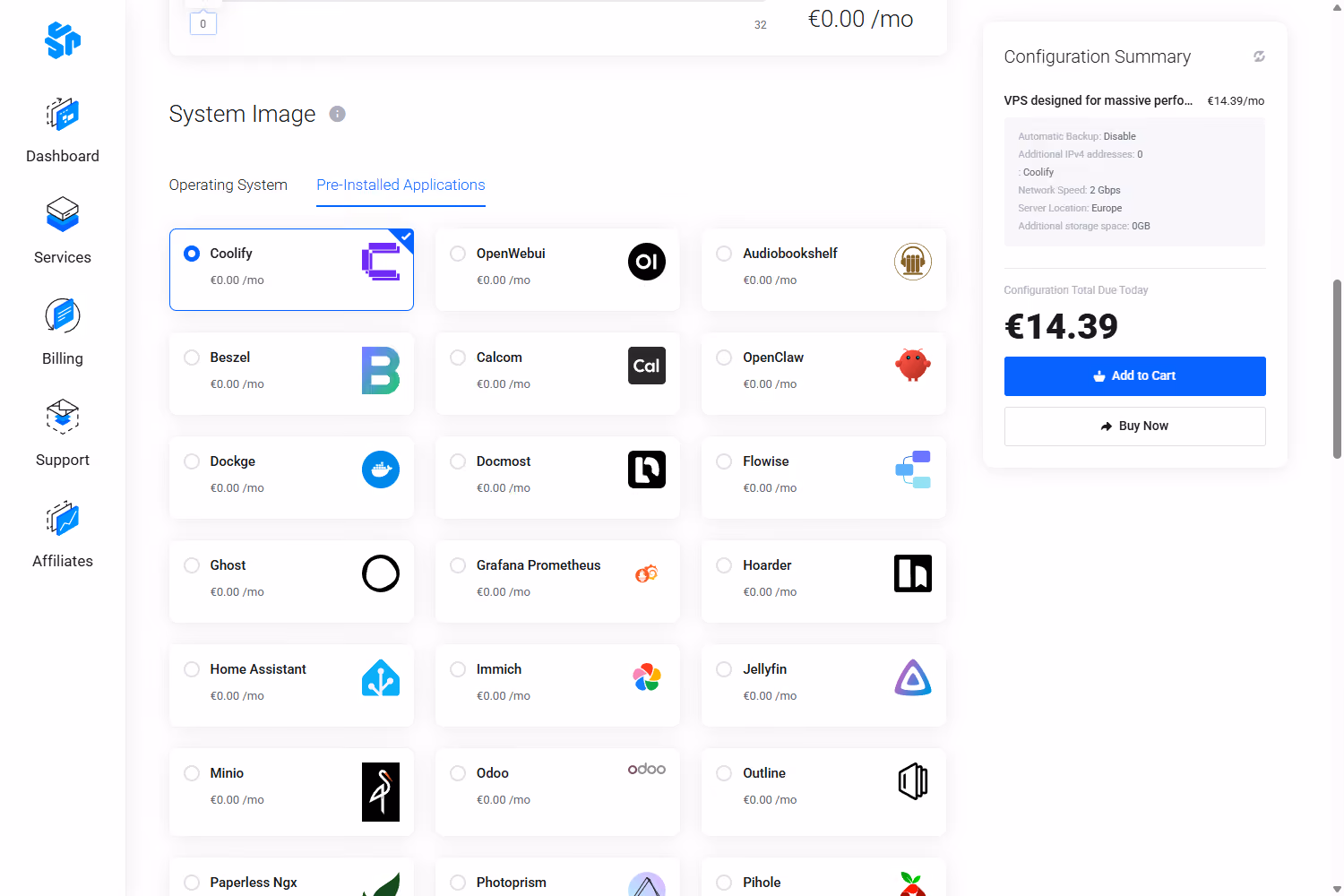
Task: Select the Home Assistant radio button
Action: pyautogui.click(x=192, y=669)
